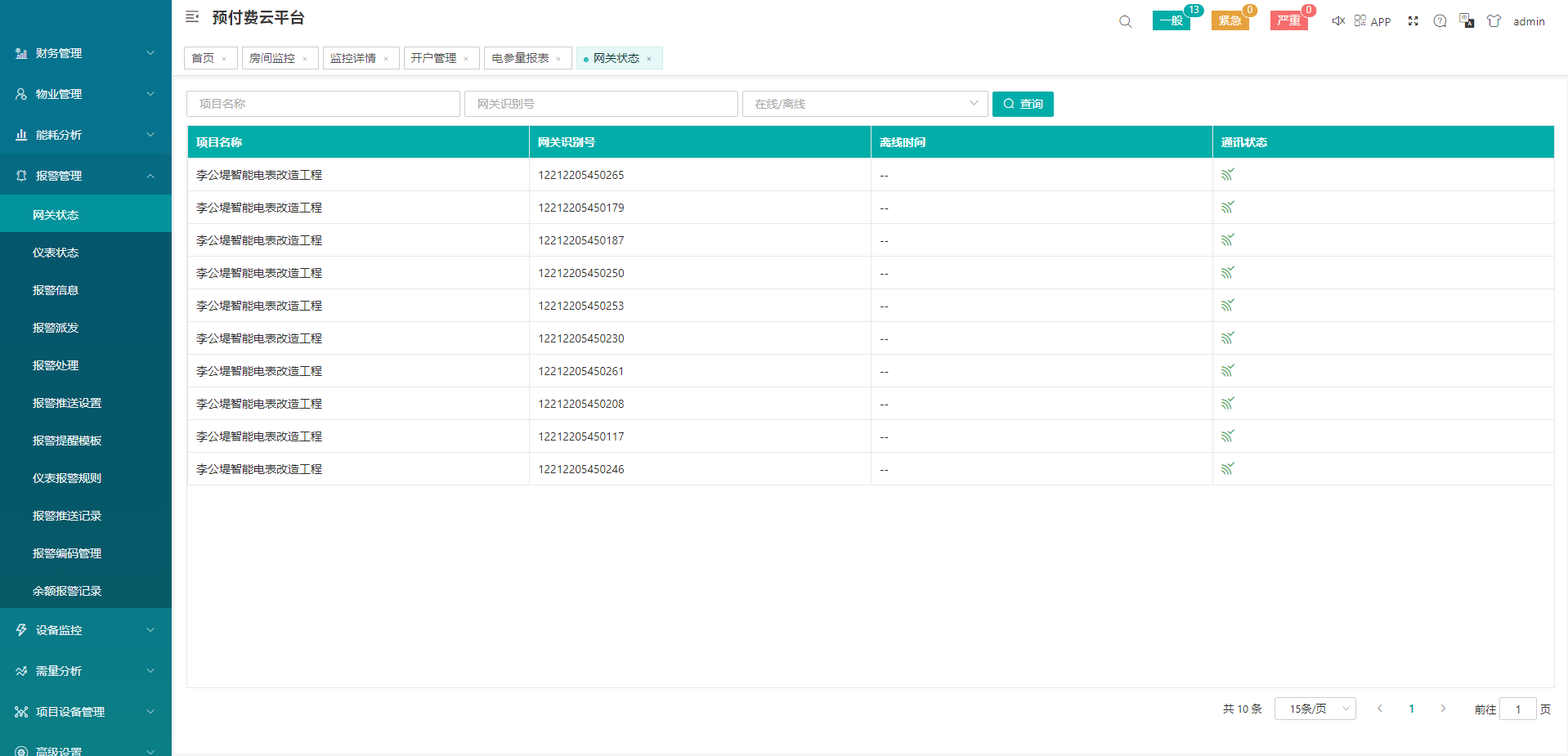The height and width of the screenshot is (756, 1568).
Task: Change theme with the shirt icon
Action: pos(1494,20)
